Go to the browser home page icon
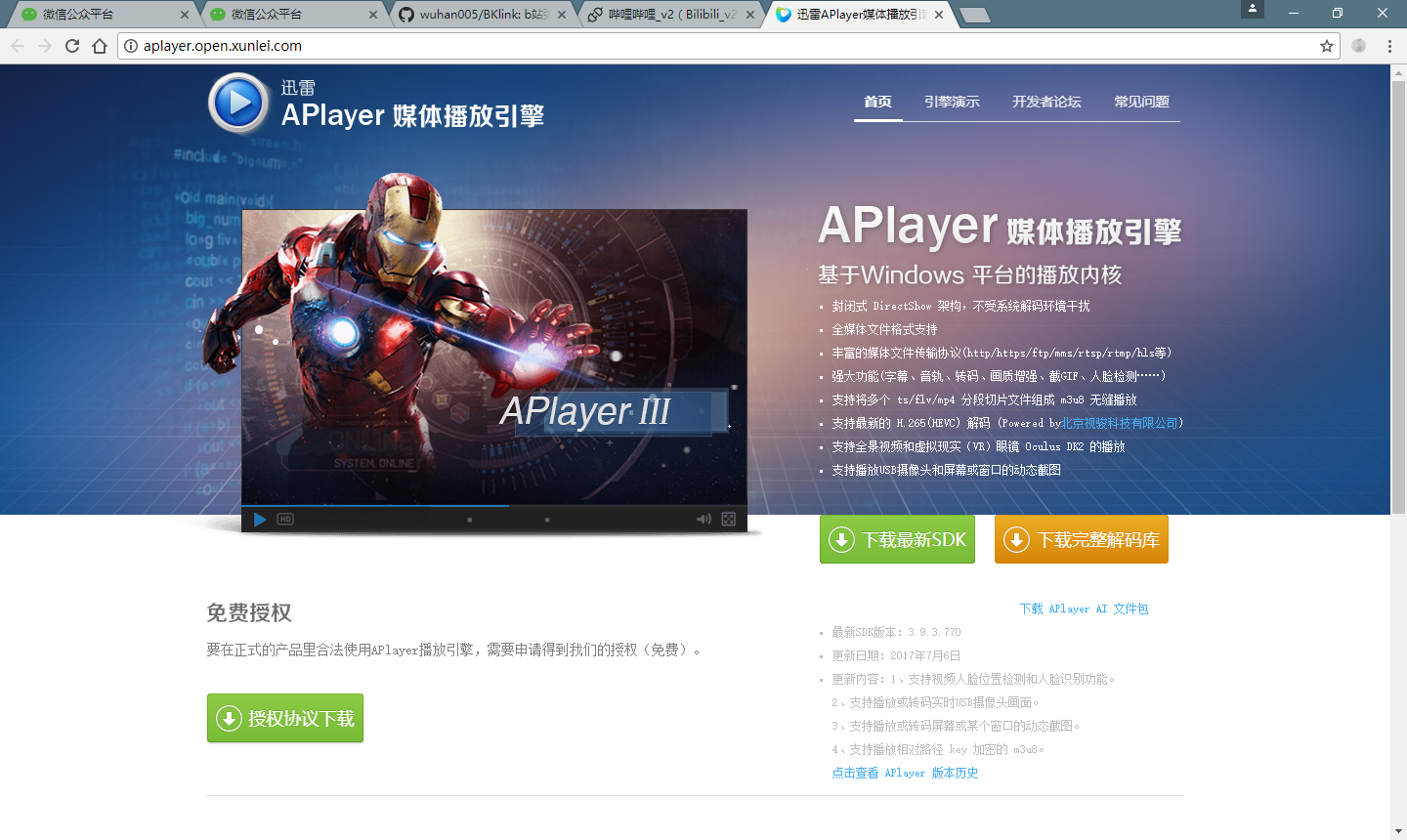This screenshot has height=840, width=1407. coord(100,46)
